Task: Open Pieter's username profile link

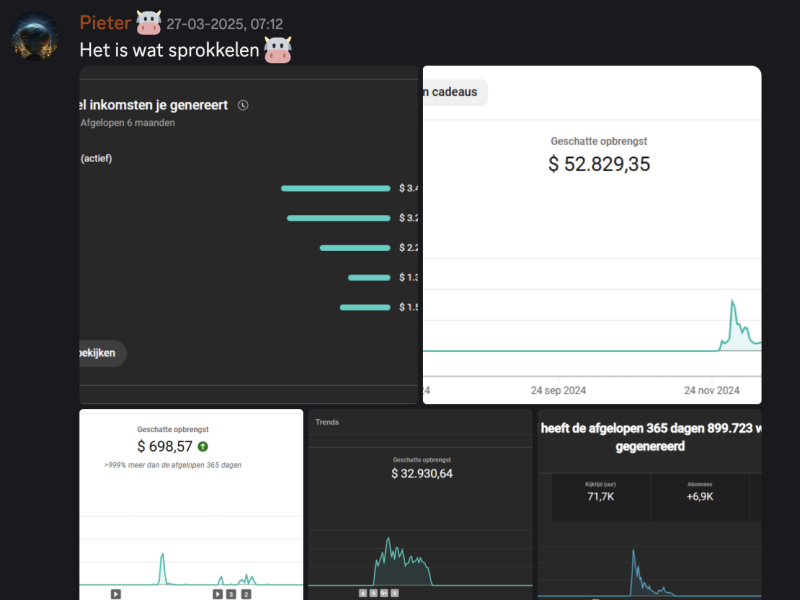Action: [105, 23]
